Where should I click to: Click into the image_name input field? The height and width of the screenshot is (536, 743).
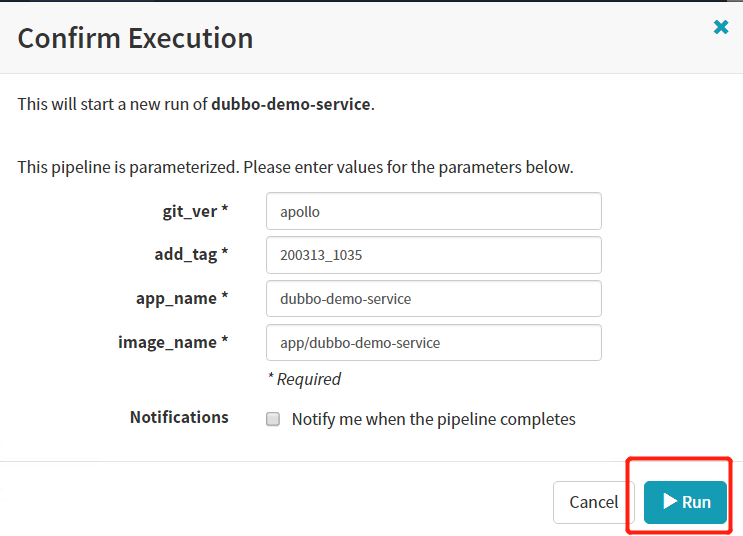pyautogui.click(x=433, y=342)
